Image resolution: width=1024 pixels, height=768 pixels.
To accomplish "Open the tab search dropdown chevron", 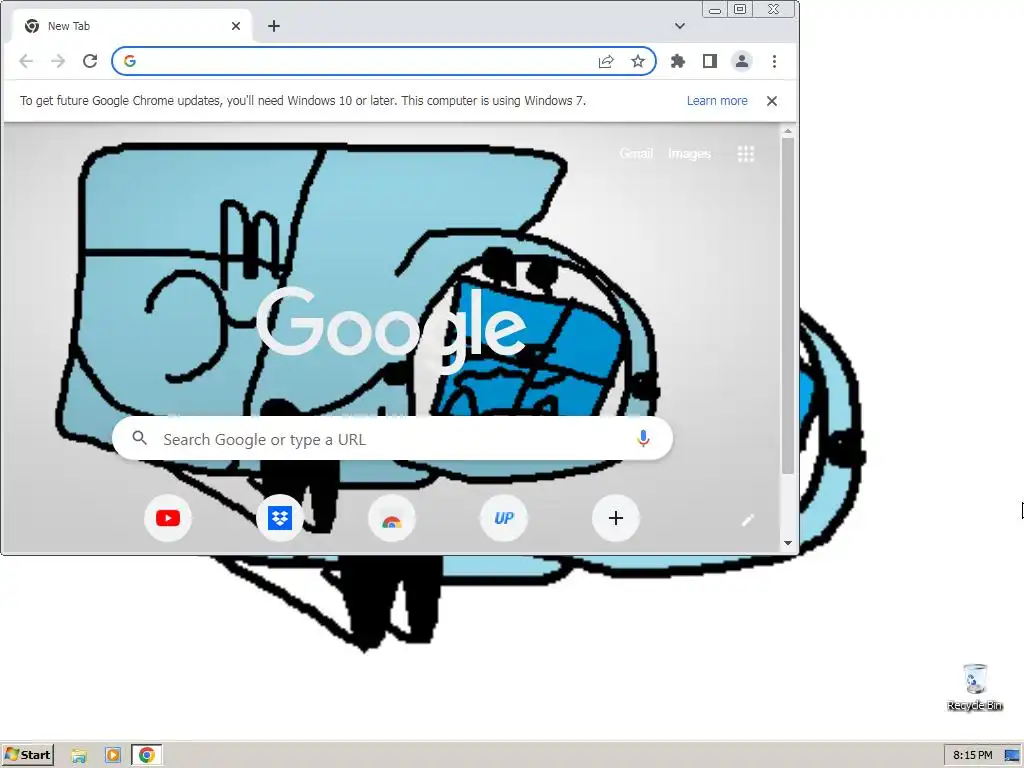I will (680, 26).
